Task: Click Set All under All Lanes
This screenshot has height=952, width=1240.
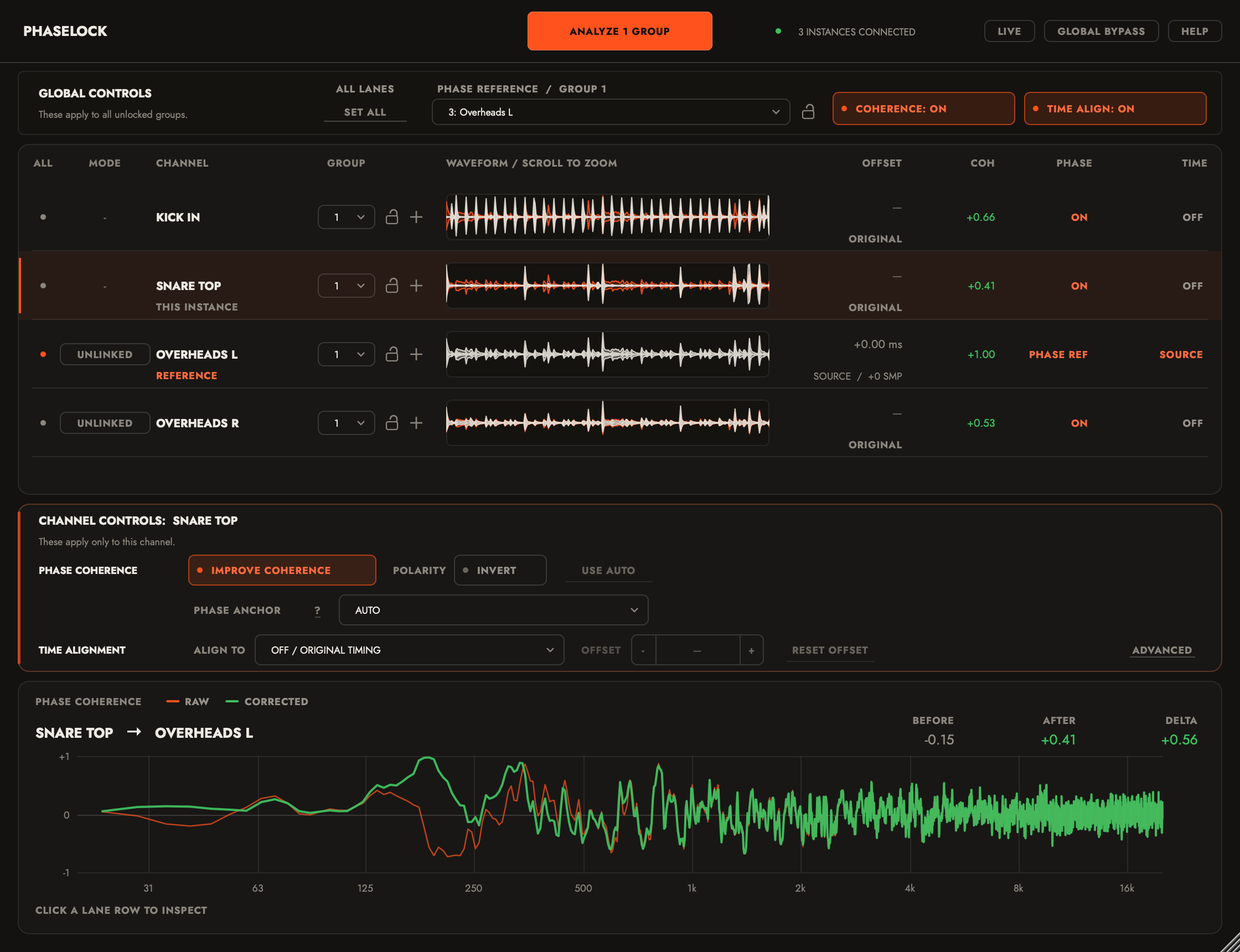Action: [x=365, y=112]
